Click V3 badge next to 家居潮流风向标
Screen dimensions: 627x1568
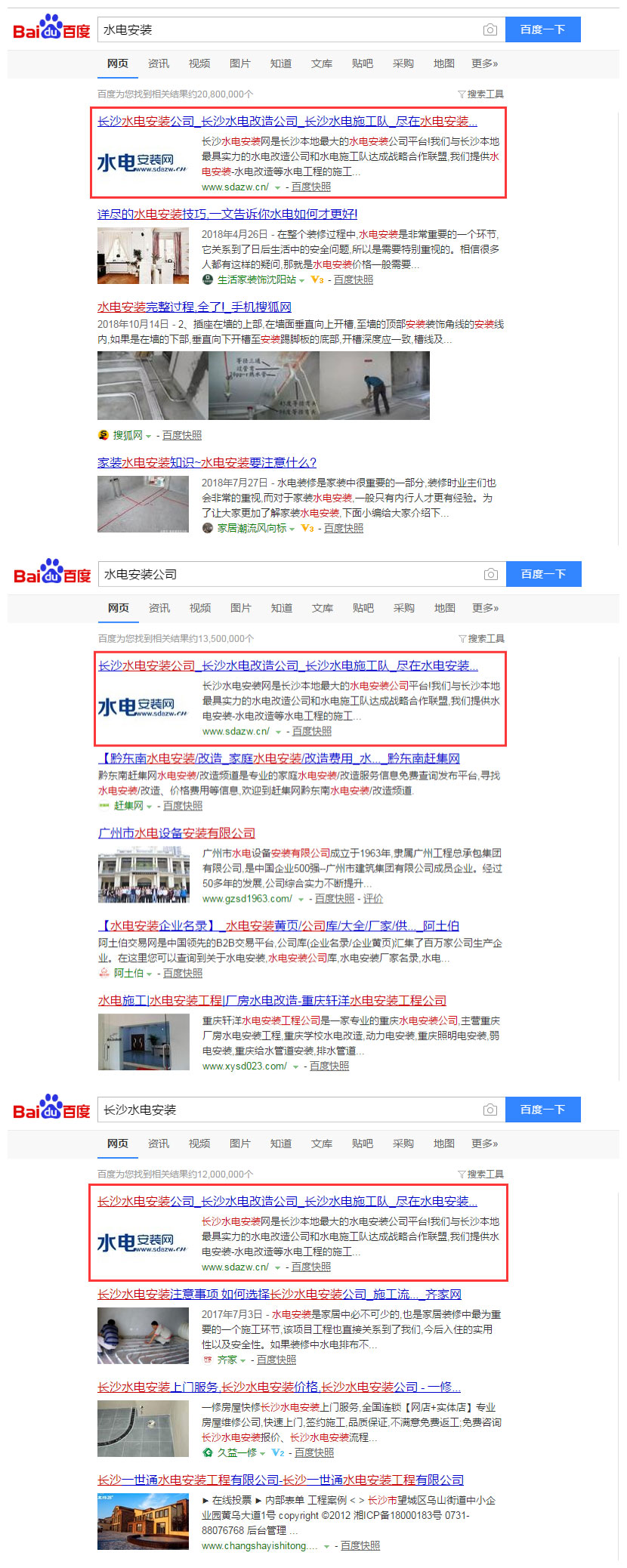click(307, 528)
